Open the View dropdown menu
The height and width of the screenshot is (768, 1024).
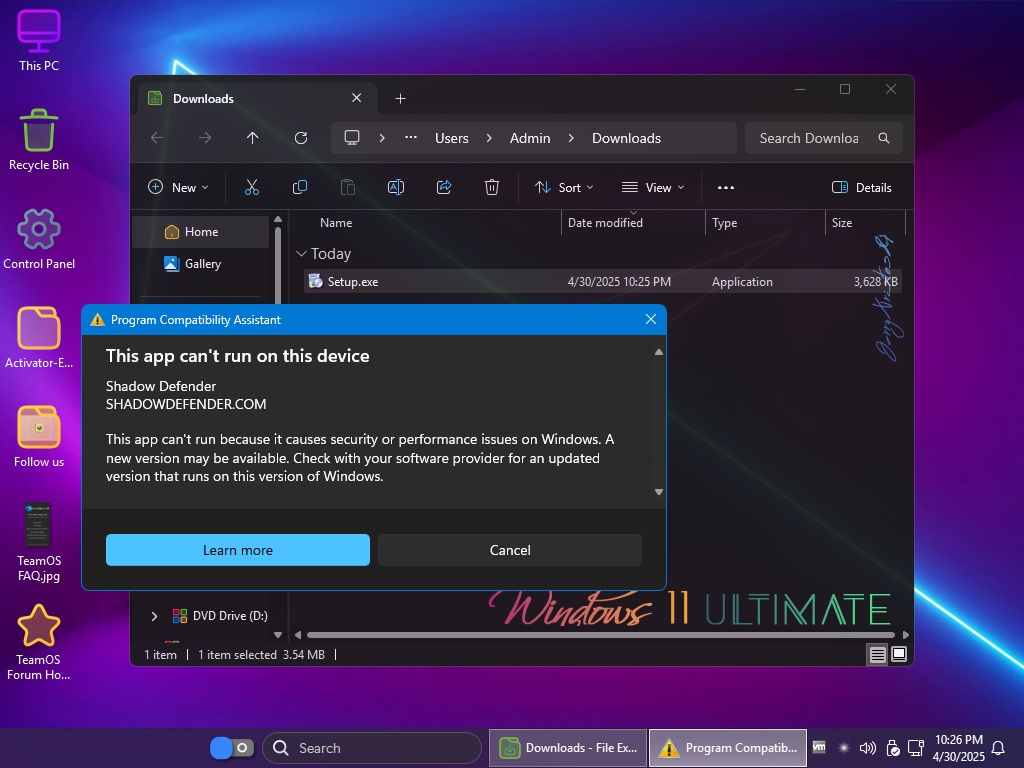pyautogui.click(x=652, y=187)
